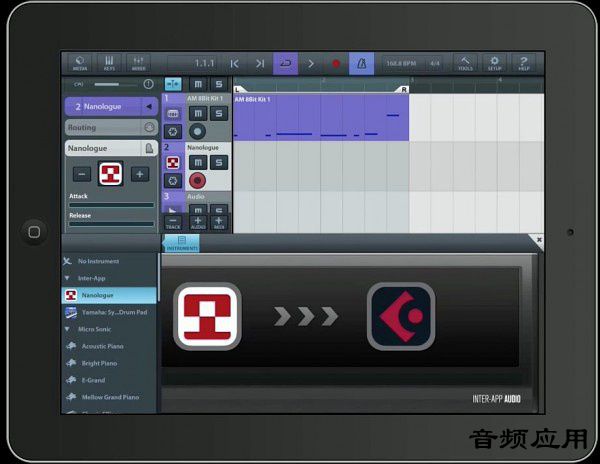The image size is (600, 464).
Task: Choose the Mellow Grand Piano instrument
Action: pyautogui.click(x=109, y=397)
